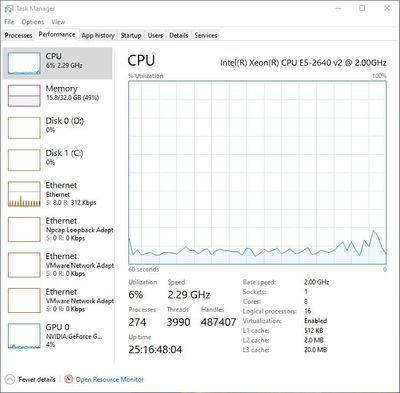Switch to the Processes tab

click(18, 35)
